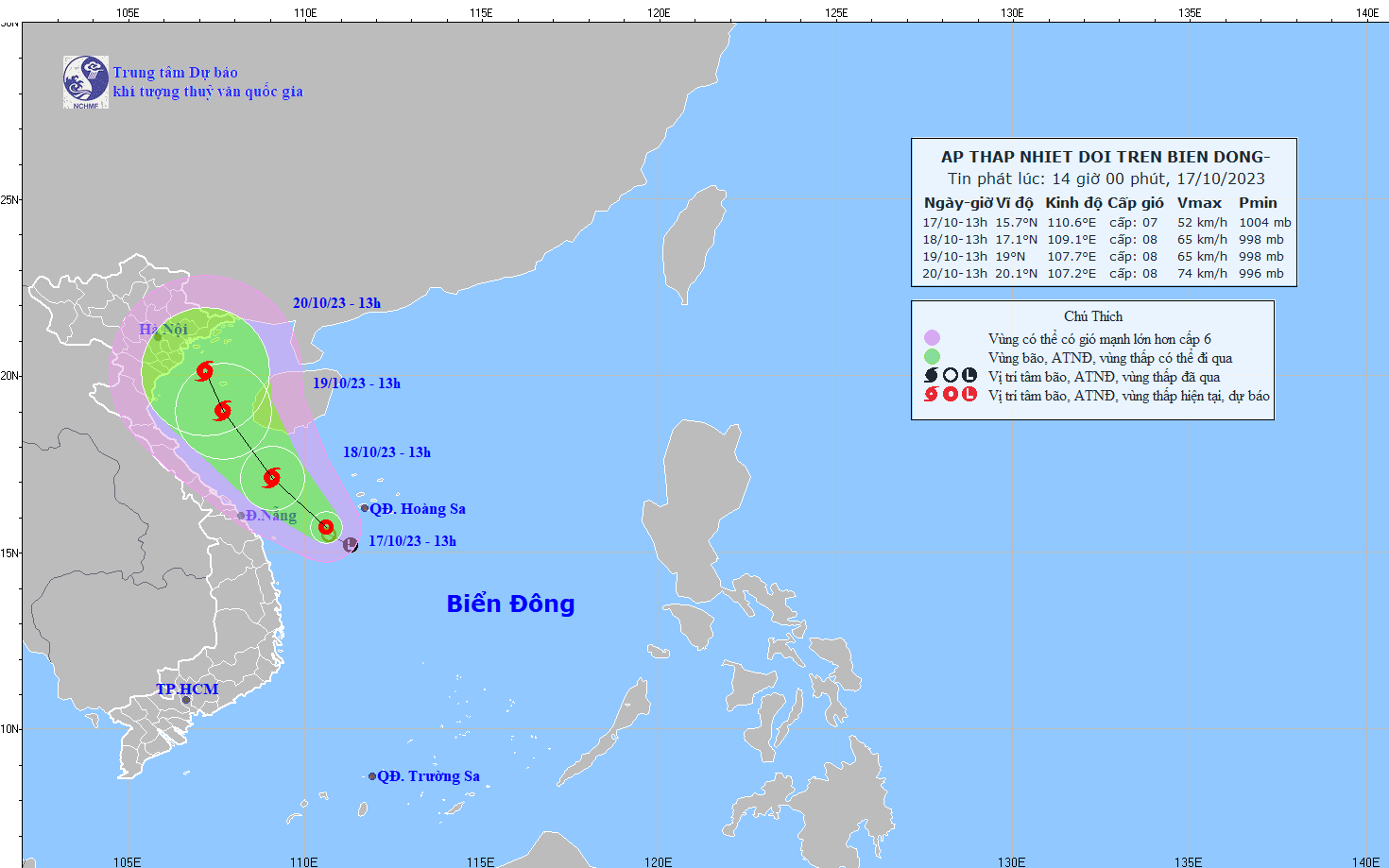Click the Hà Nội city dot
This screenshot has height=868, width=1389.
(158, 336)
